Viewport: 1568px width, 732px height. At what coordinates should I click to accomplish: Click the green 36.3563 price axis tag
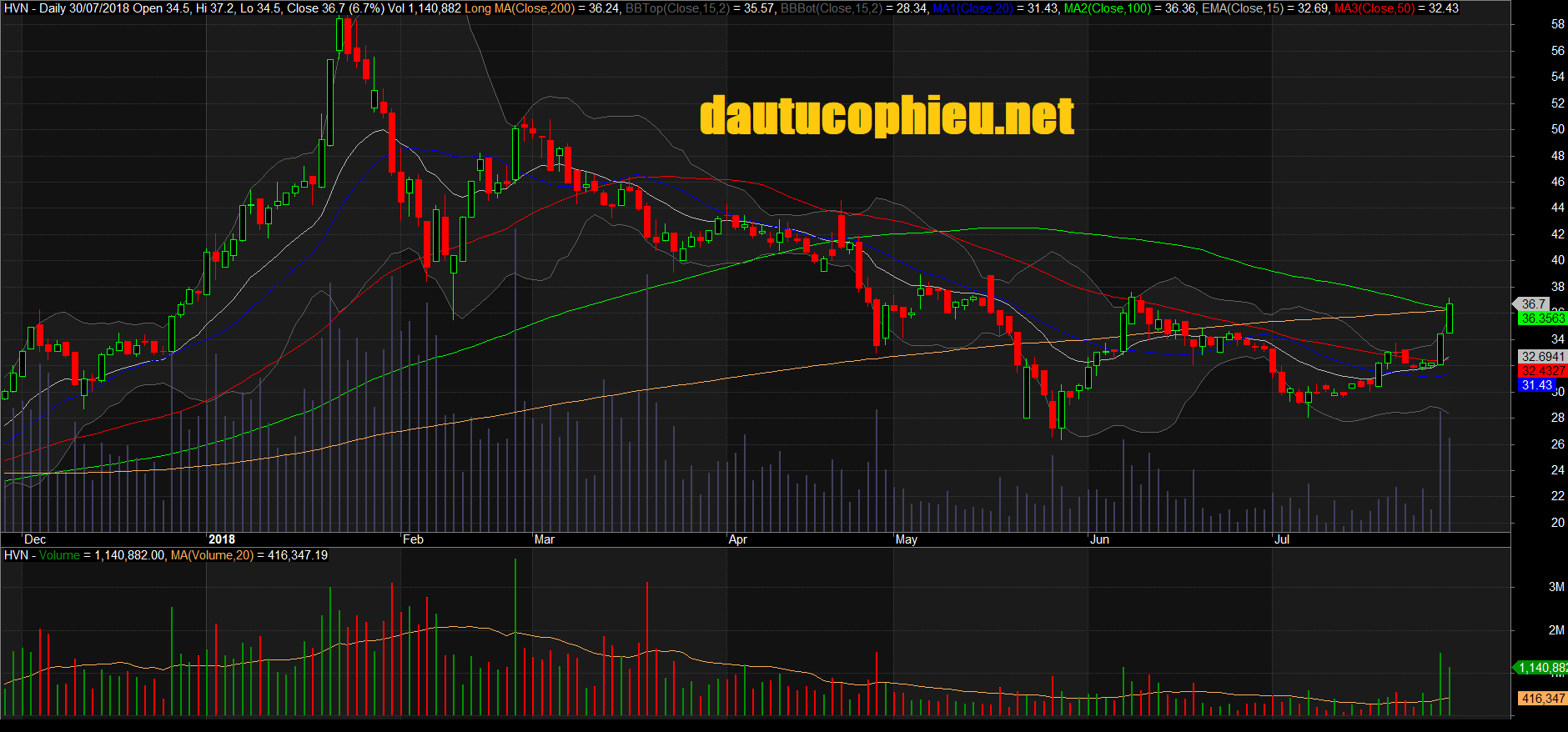click(x=1542, y=318)
